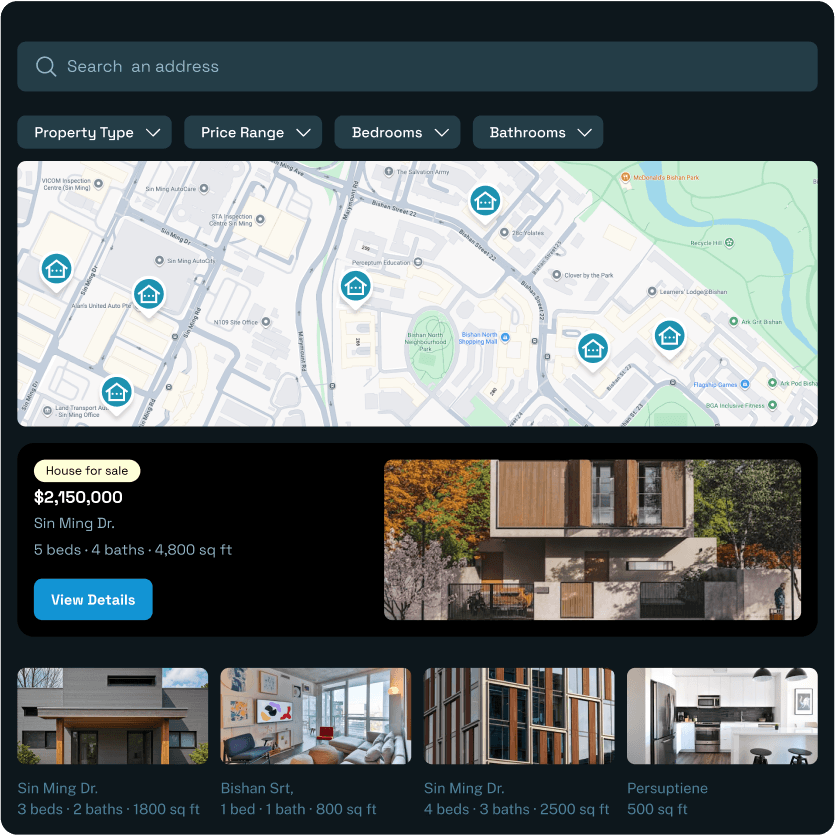Open the Bedrooms filter dropdown
Viewport: 835px width, 835px height.
pyautogui.click(x=397, y=132)
